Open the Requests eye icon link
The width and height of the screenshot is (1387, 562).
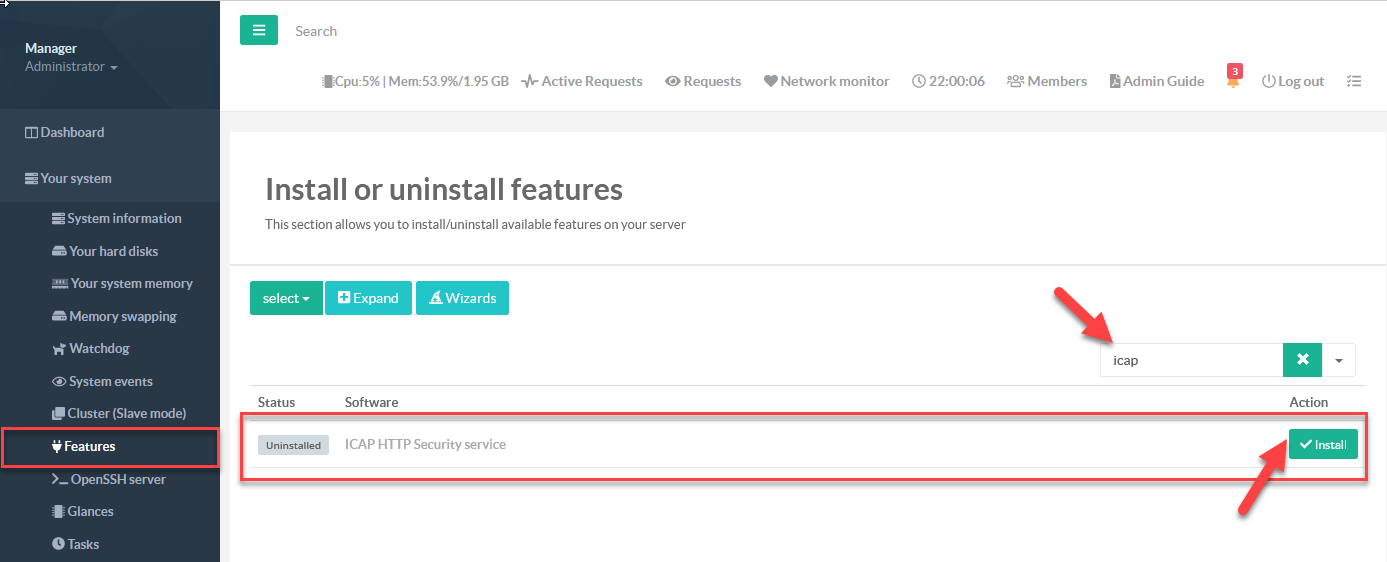[x=703, y=81]
